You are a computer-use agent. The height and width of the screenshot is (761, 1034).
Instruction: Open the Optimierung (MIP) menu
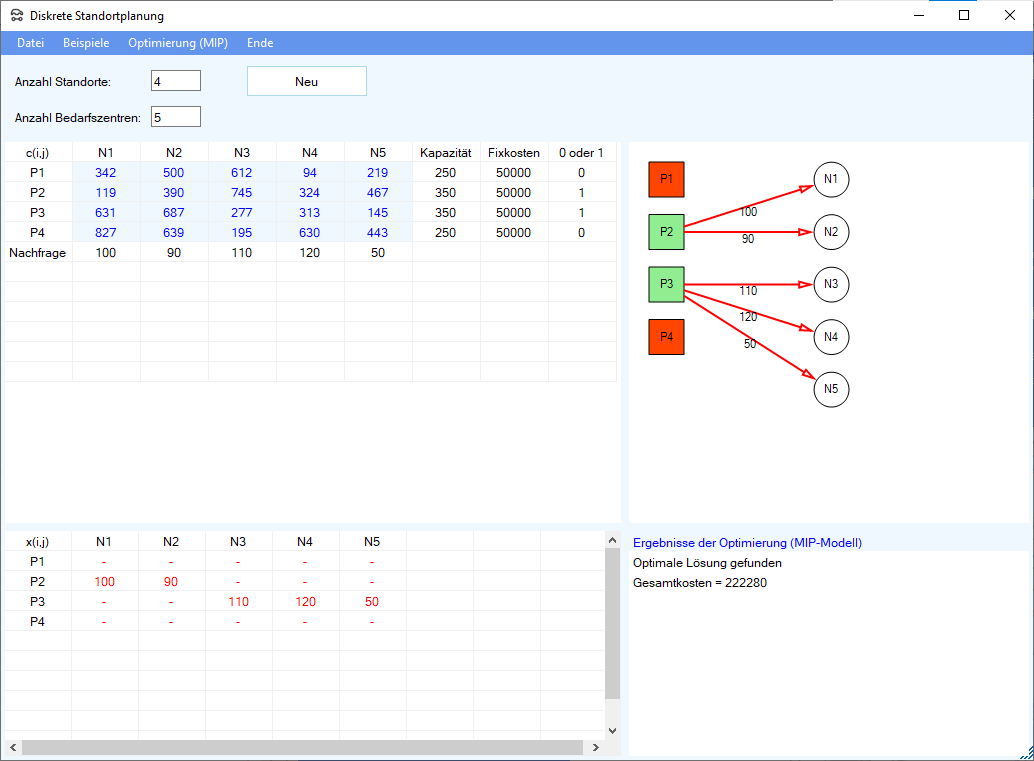pyautogui.click(x=178, y=43)
